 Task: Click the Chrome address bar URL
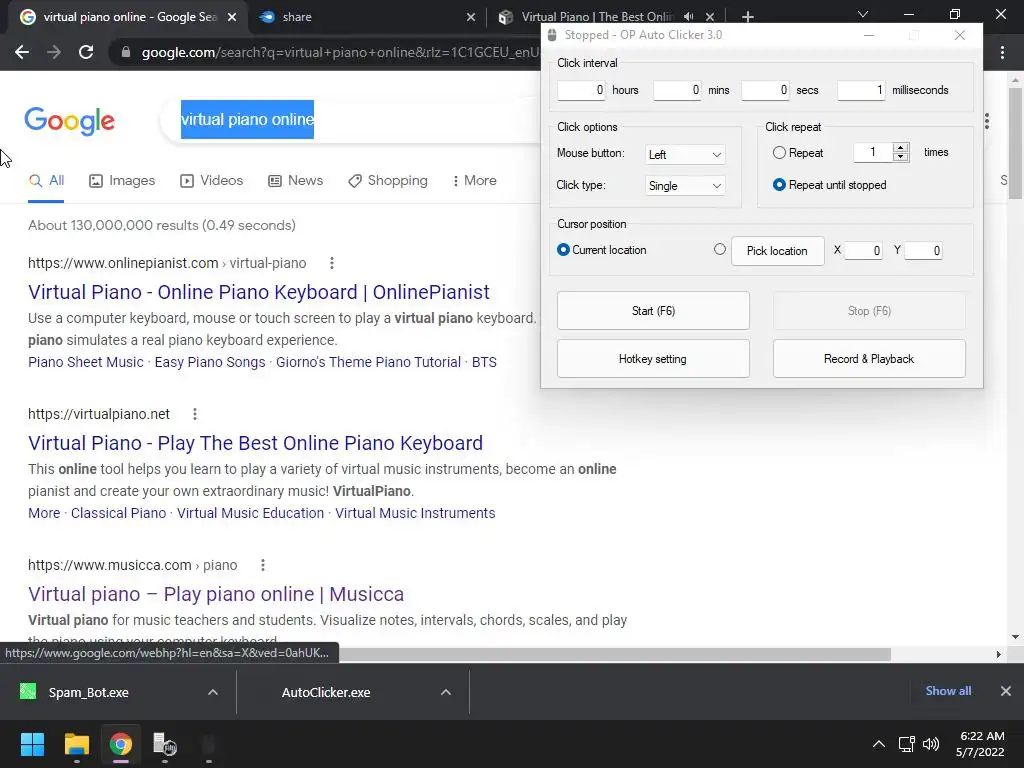pos(340,52)
